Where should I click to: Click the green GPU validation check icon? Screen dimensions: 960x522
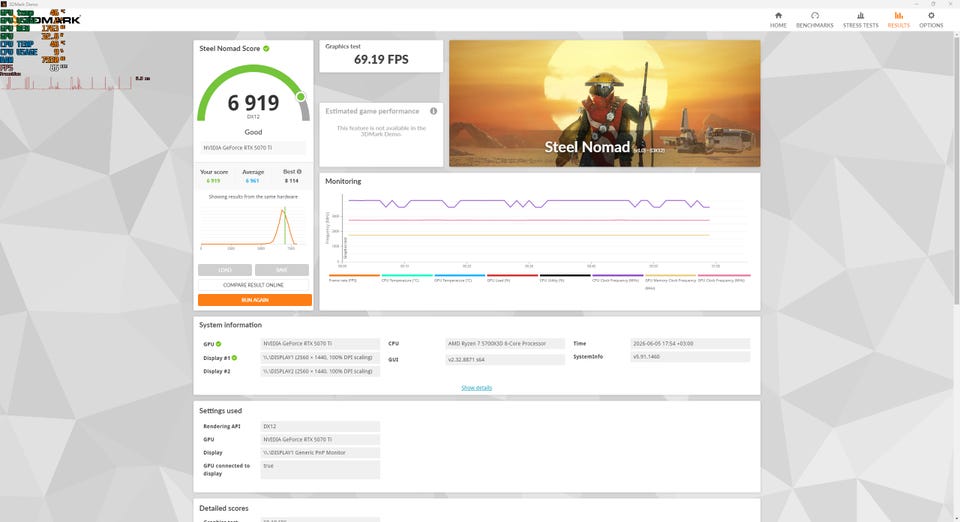pos(219,344)
